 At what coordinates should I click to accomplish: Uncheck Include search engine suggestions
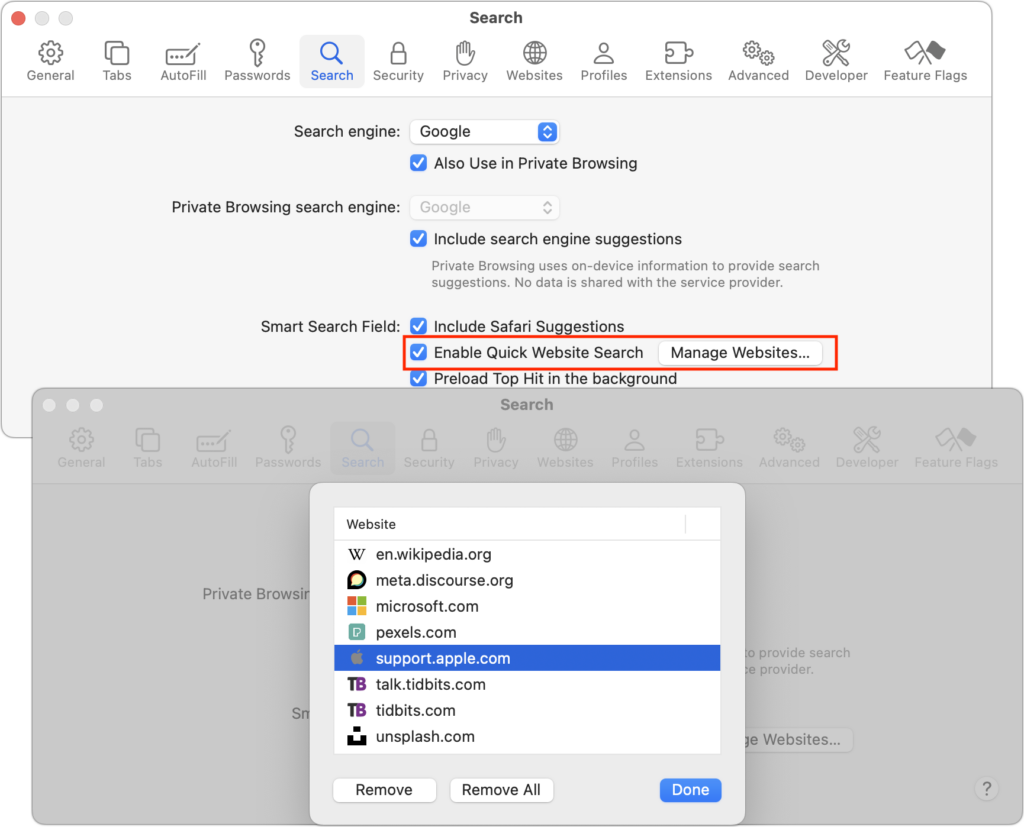point(419,239)
